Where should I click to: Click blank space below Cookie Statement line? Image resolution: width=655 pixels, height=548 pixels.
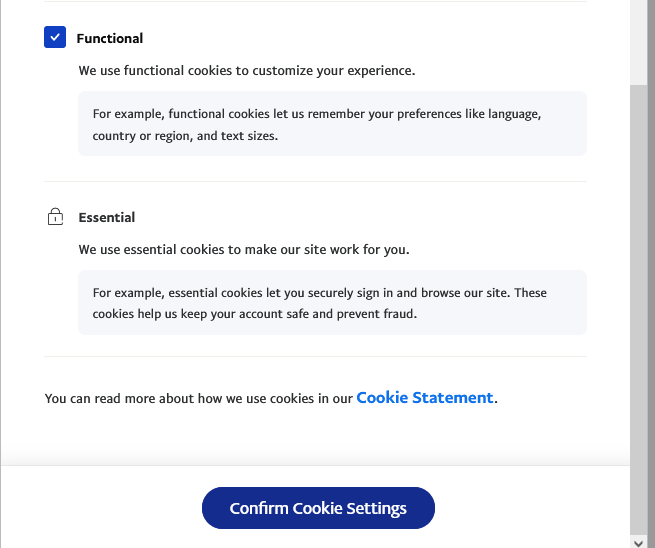click(315, 435)
